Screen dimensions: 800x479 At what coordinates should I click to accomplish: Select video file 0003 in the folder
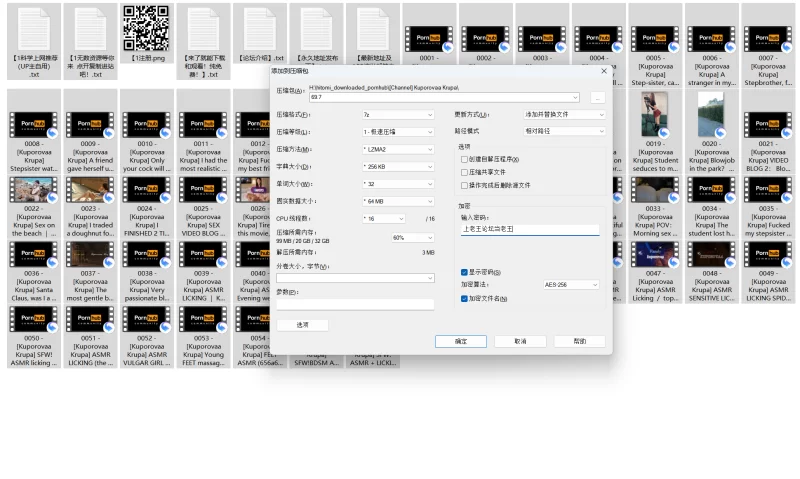click(x=542, y=40)
